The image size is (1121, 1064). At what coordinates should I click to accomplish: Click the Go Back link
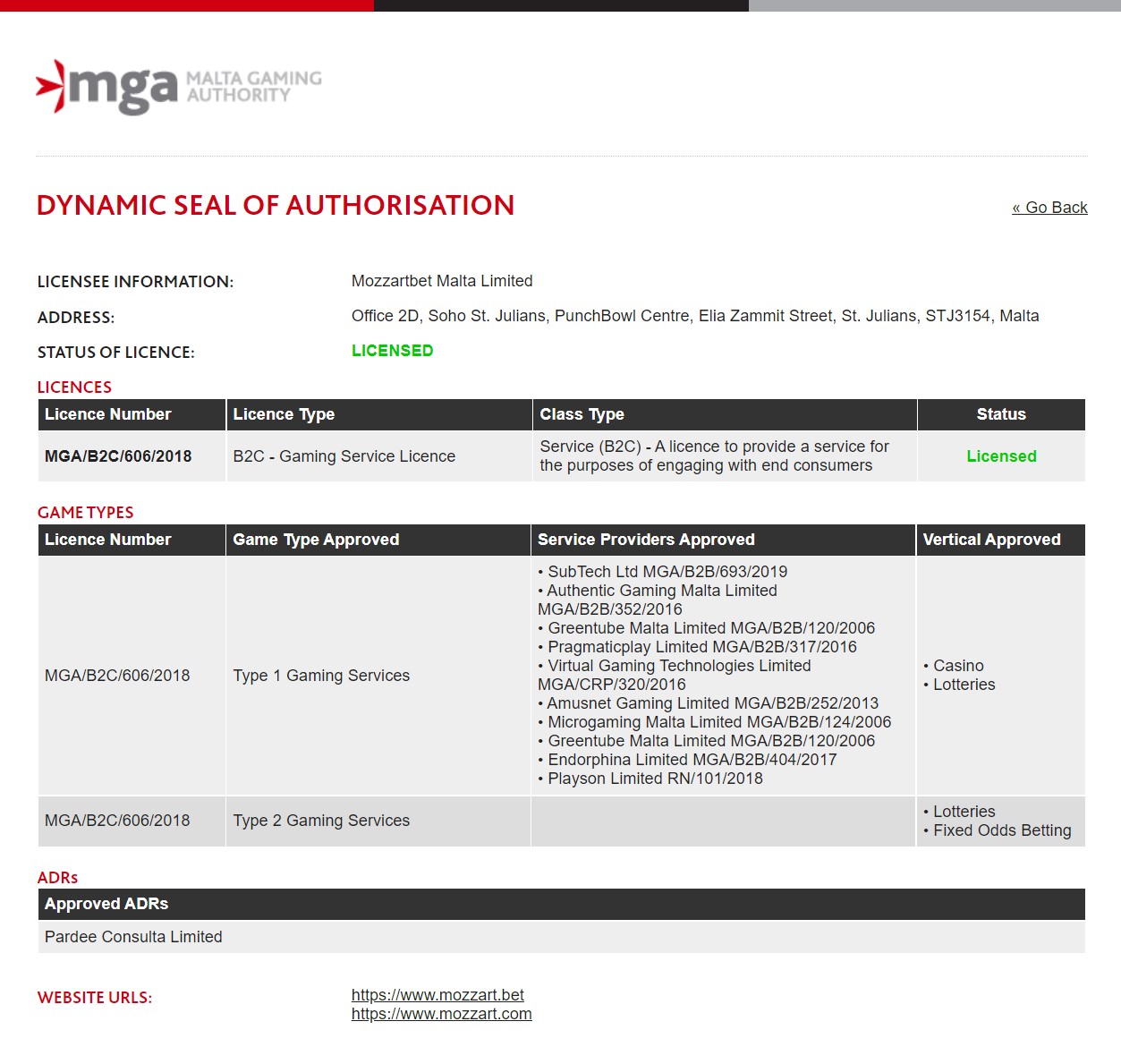(1049, 208)
